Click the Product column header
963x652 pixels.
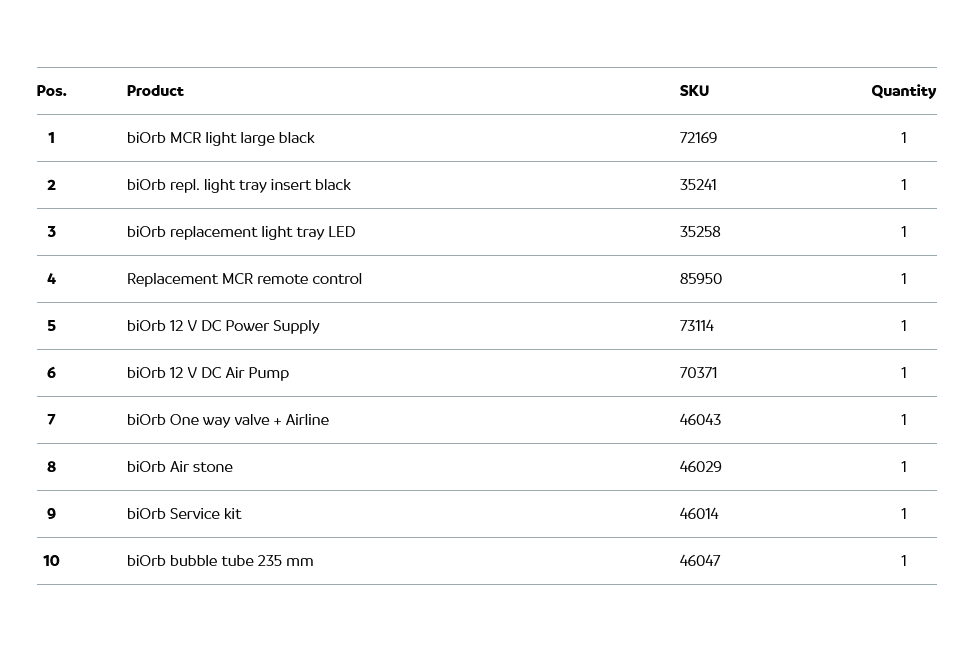[x=155, y=91]
